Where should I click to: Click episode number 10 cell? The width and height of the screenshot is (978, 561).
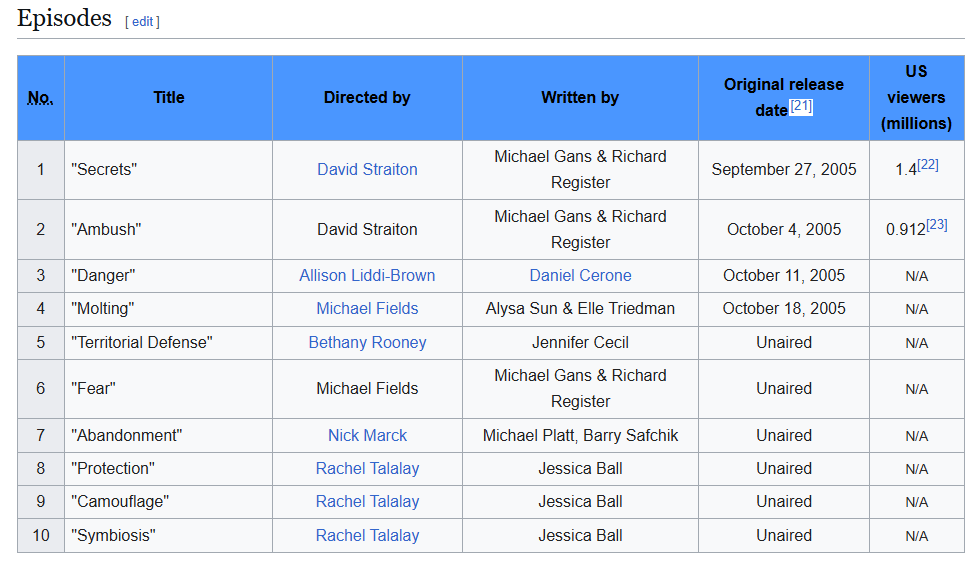[x=41, y=535]
